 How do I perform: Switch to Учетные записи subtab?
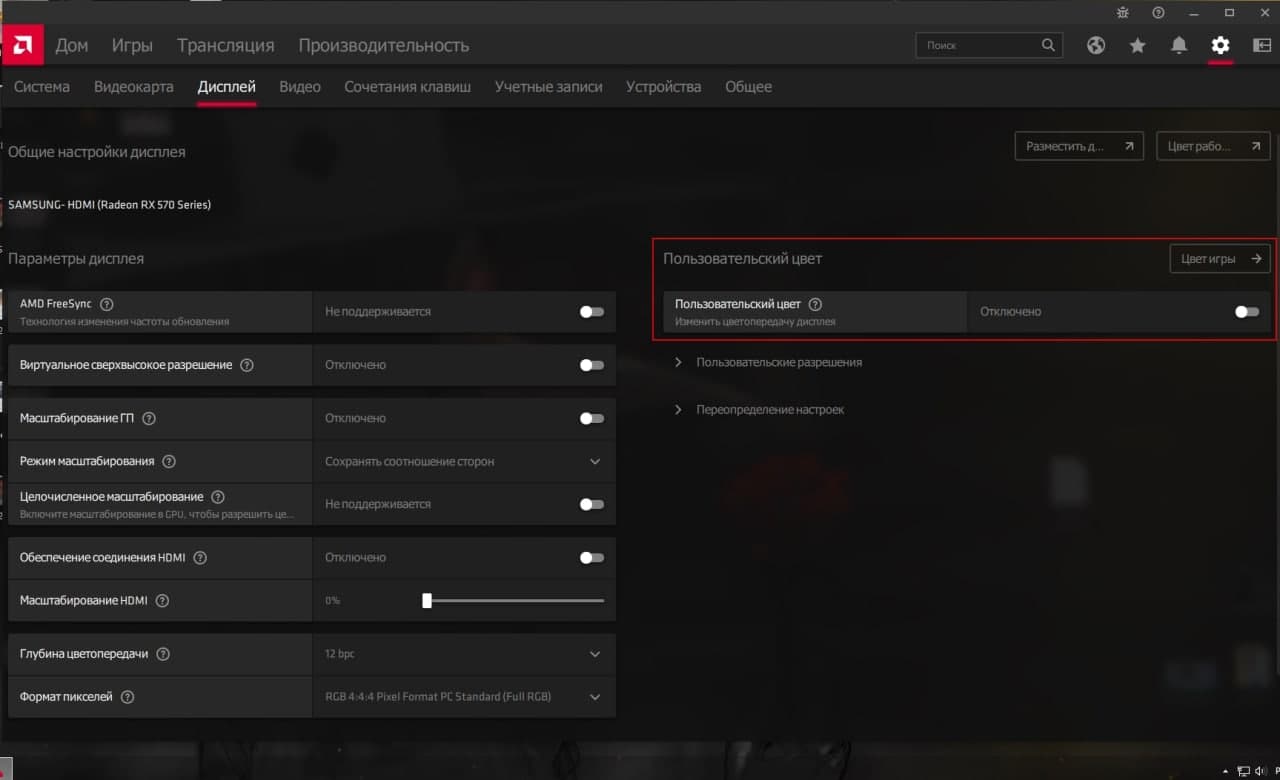(x=548, y=87)
